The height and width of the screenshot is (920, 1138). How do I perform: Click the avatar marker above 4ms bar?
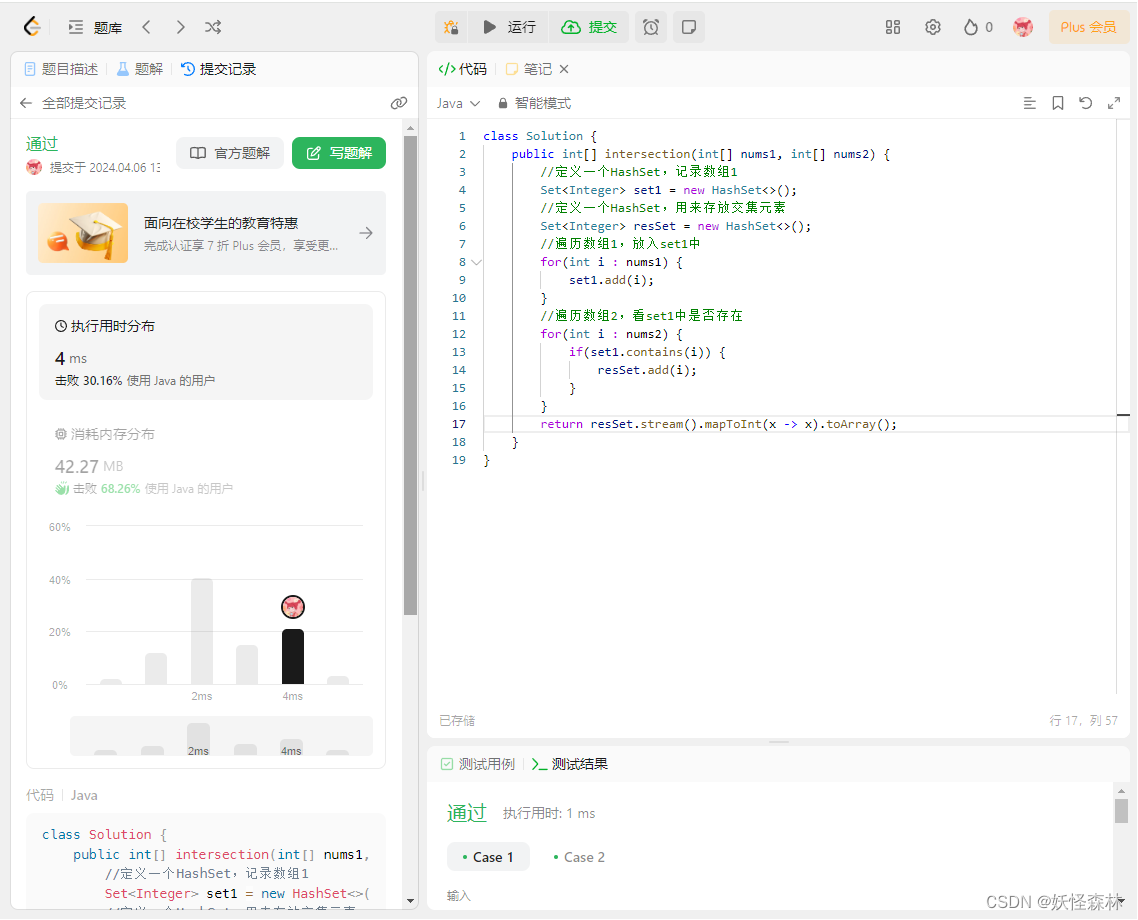(292, 607)
